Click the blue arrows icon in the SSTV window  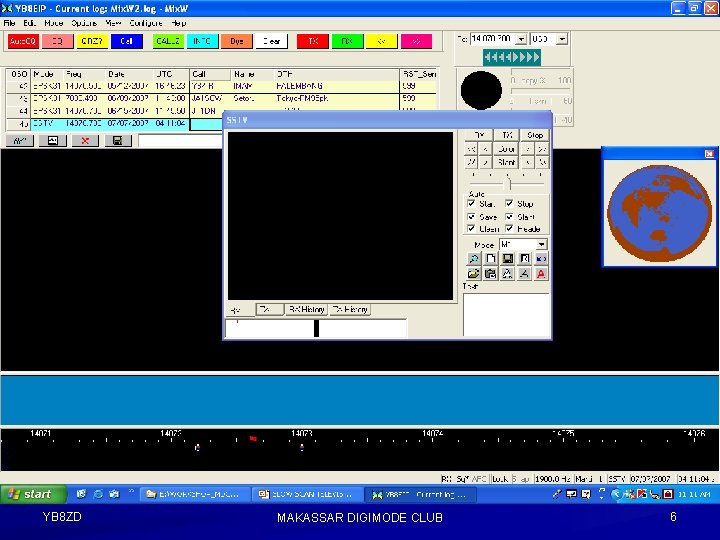click(x=541, y=259)
